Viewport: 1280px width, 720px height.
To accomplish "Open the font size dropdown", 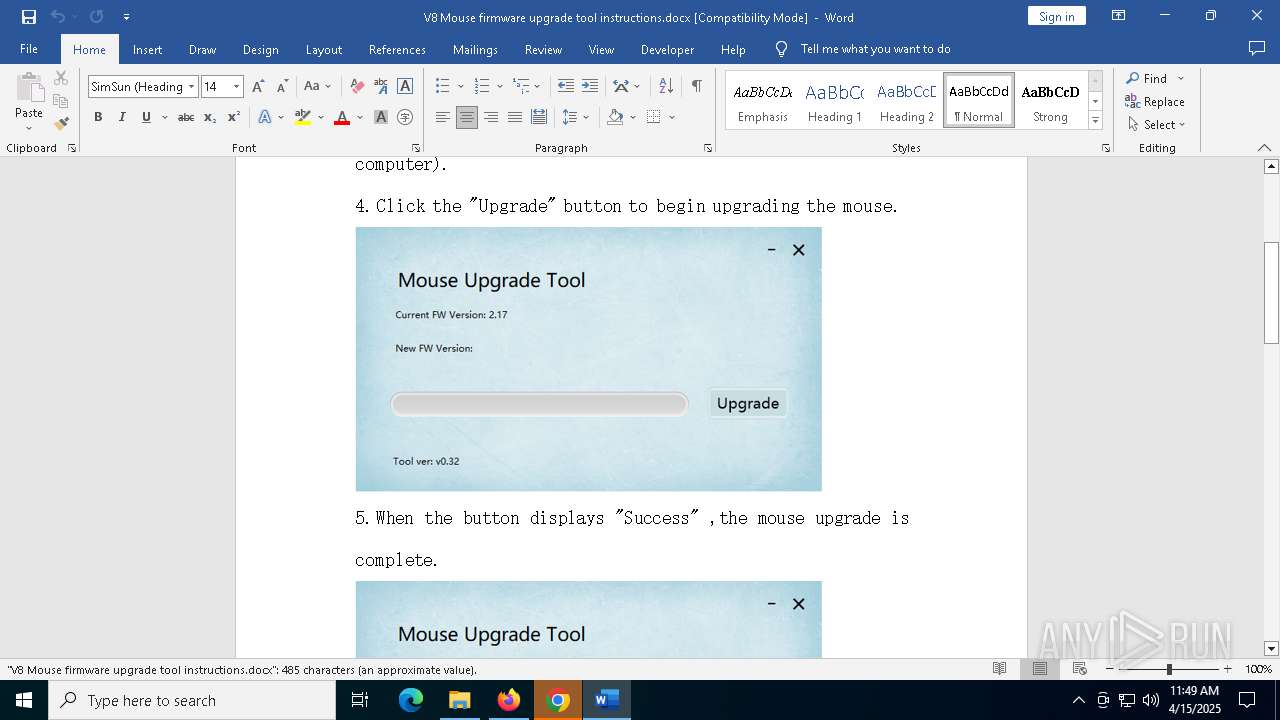I will 237,87.
